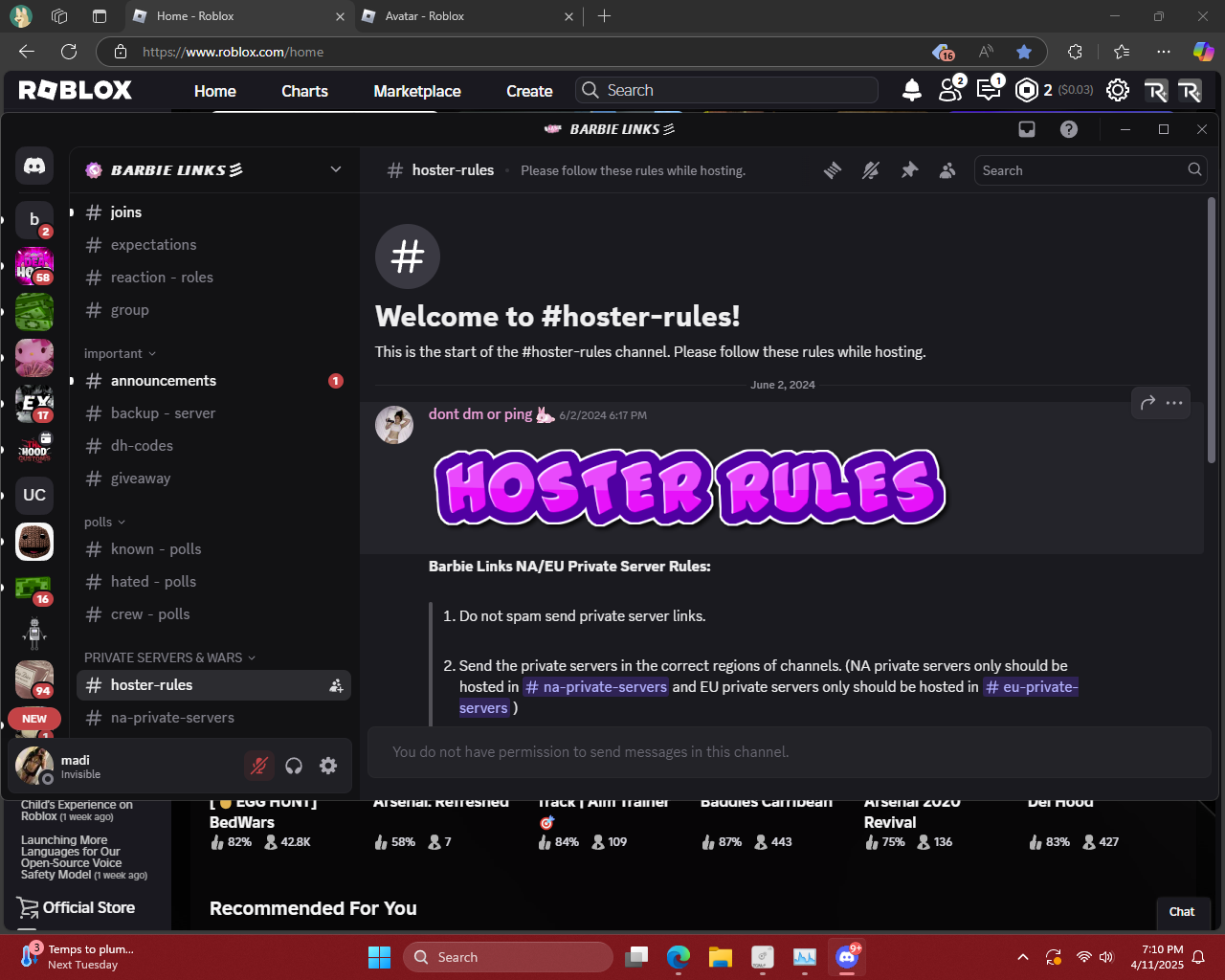Open more message options ellipsis
Screen dimensions: 1225x980
(x=1175, y=403)
